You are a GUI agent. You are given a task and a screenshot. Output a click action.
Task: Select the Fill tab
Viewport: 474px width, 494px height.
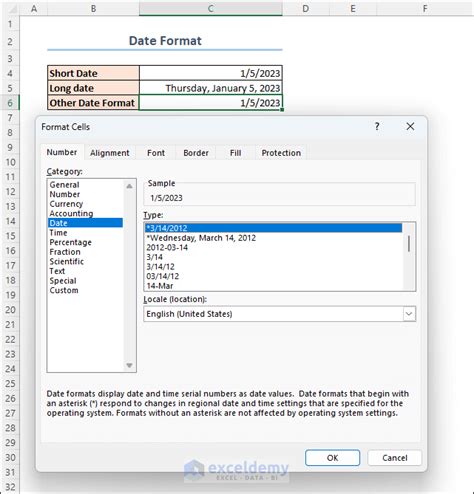click(x=235, y=153)
